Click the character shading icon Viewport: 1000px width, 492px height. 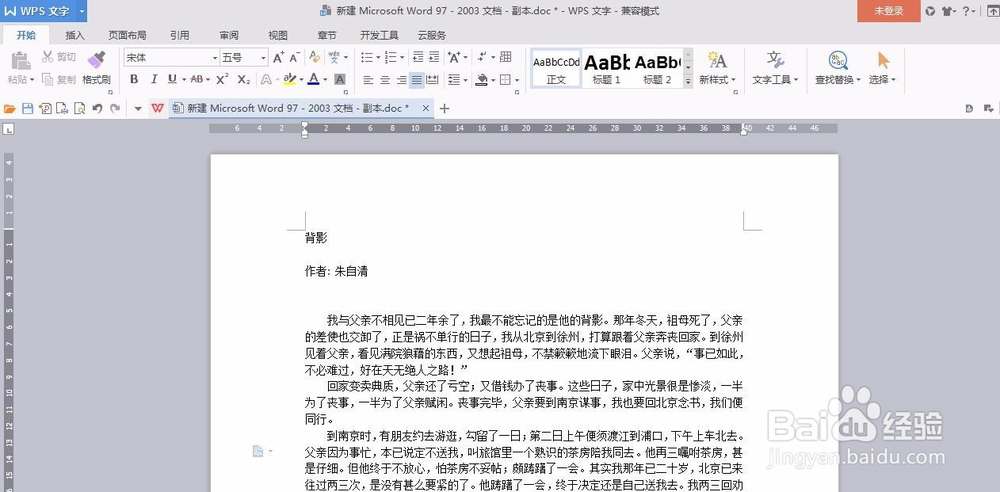(340, 79)
